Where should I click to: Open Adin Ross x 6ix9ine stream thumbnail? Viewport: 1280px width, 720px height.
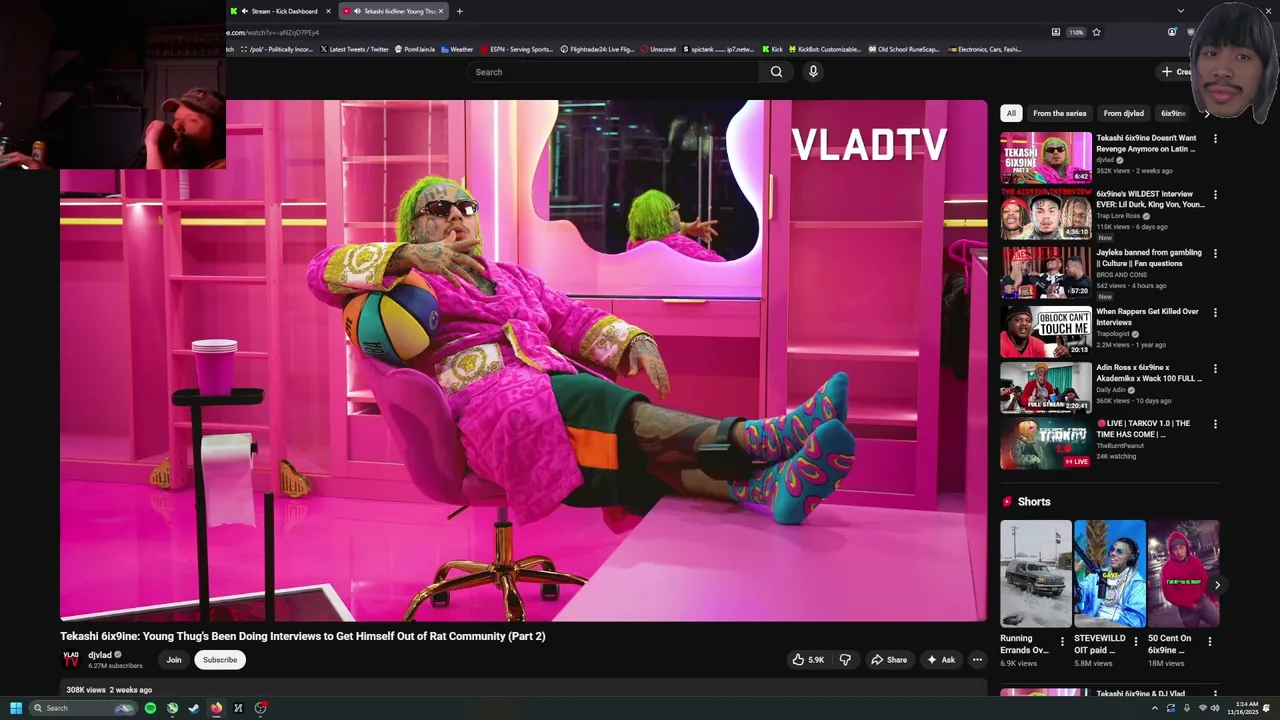(x=1046, y=387)
